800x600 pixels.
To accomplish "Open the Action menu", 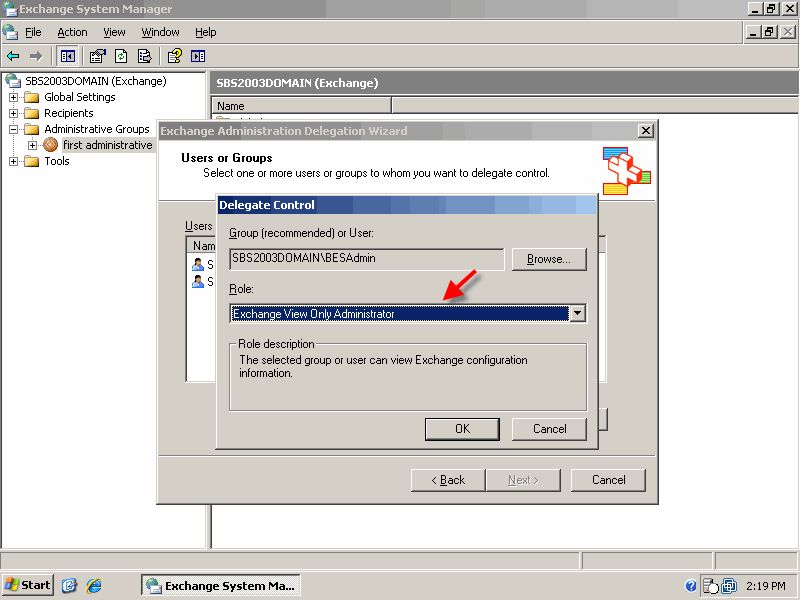I will coord(72,32).
